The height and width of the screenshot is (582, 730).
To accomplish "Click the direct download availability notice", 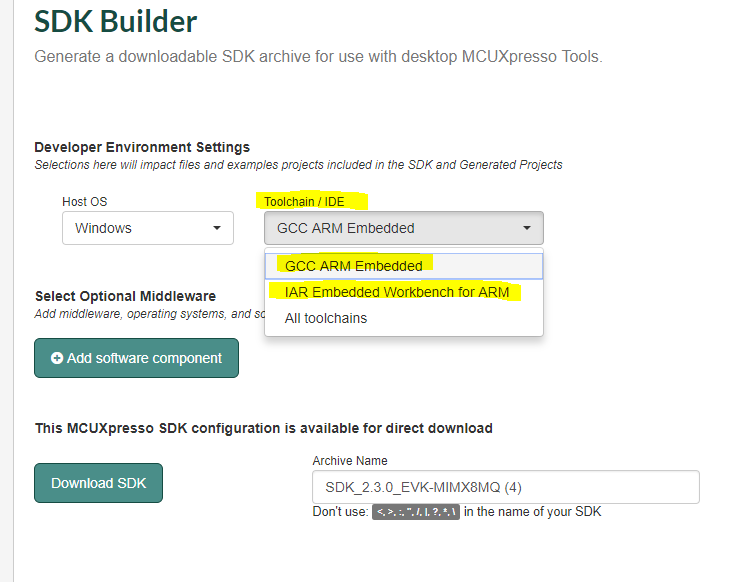I will coord(264,428).
